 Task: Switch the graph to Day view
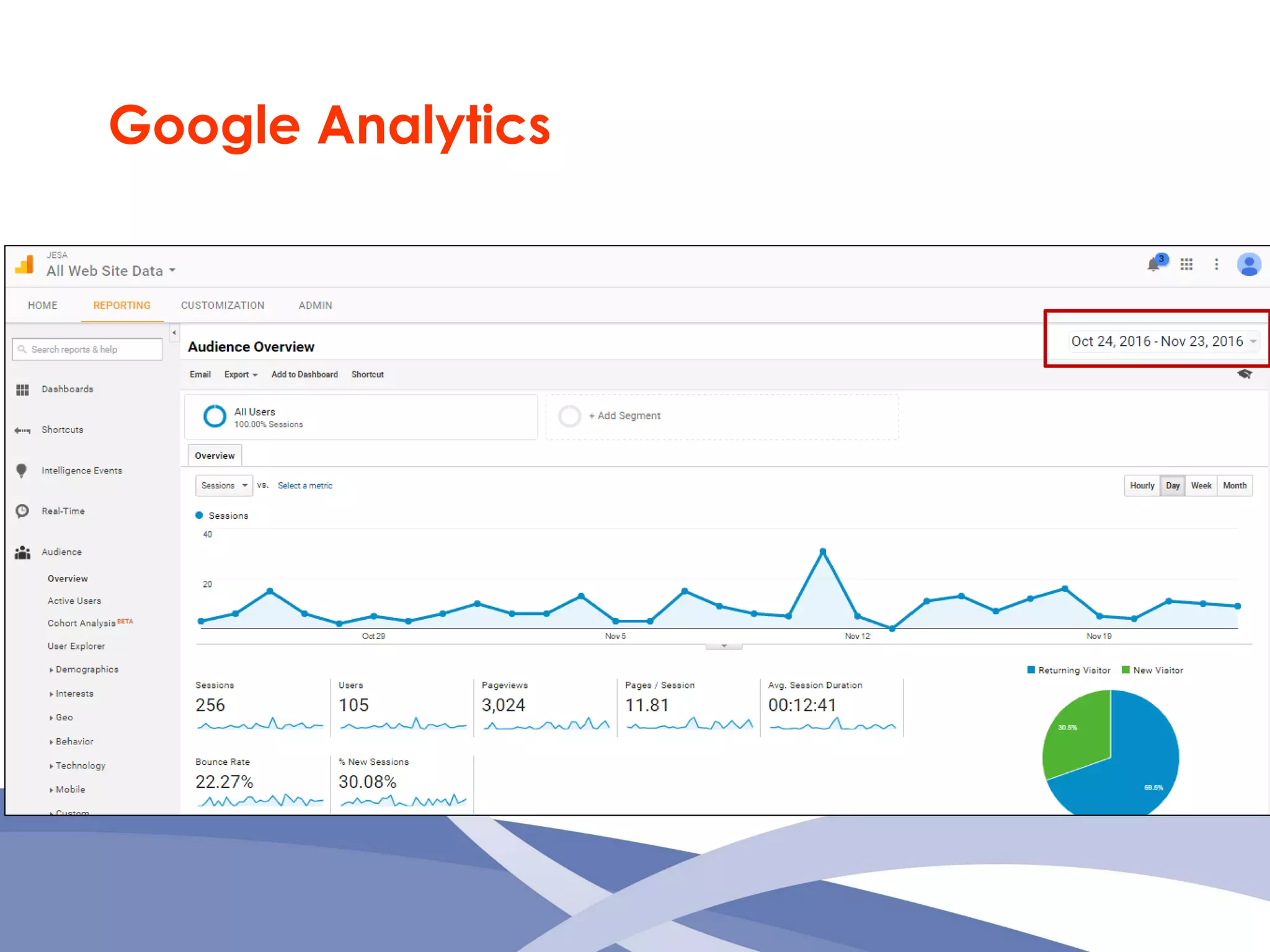click(x=1173, y=485)
